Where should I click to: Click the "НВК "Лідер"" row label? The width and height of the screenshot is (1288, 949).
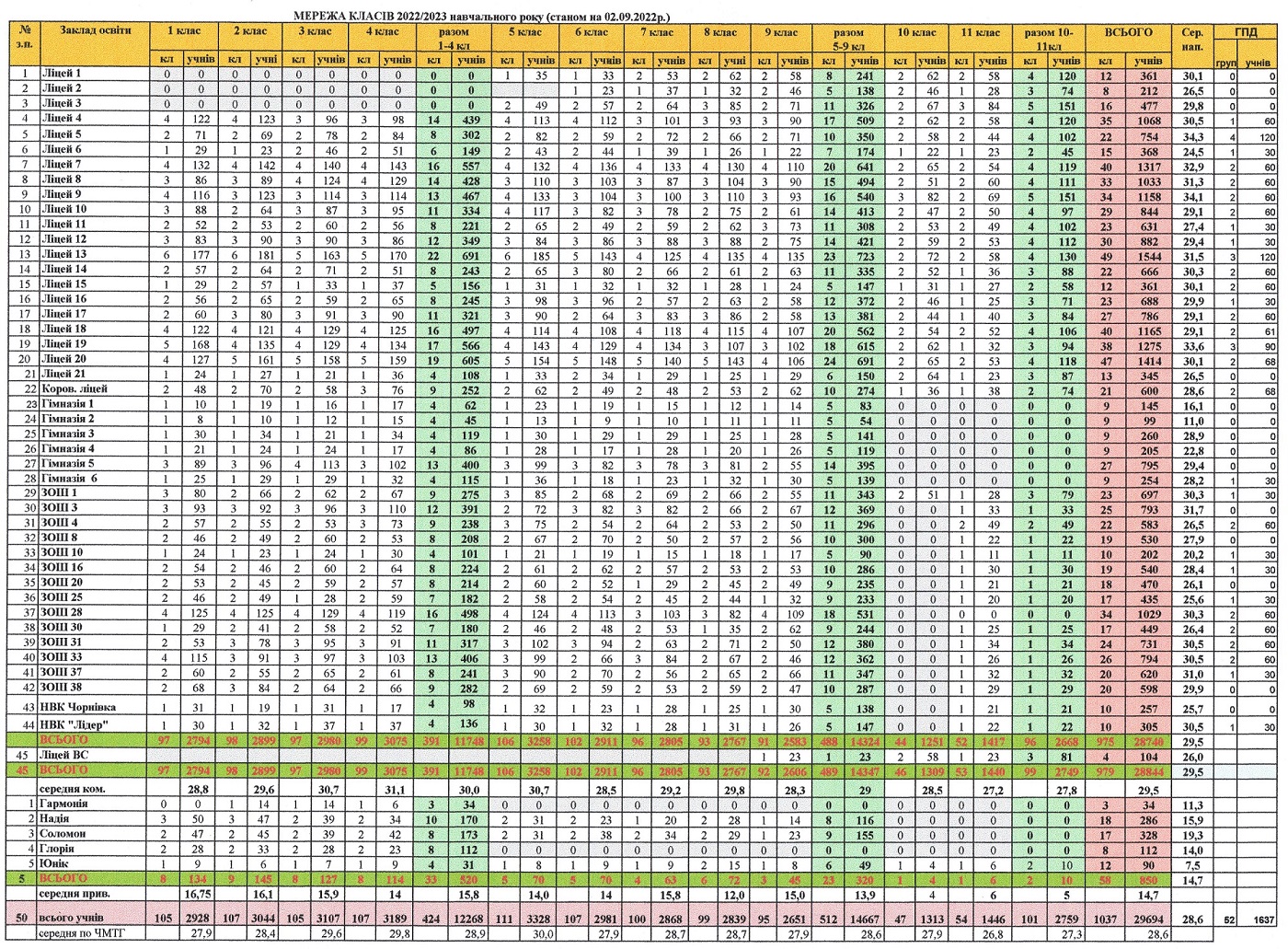point(76,724)
